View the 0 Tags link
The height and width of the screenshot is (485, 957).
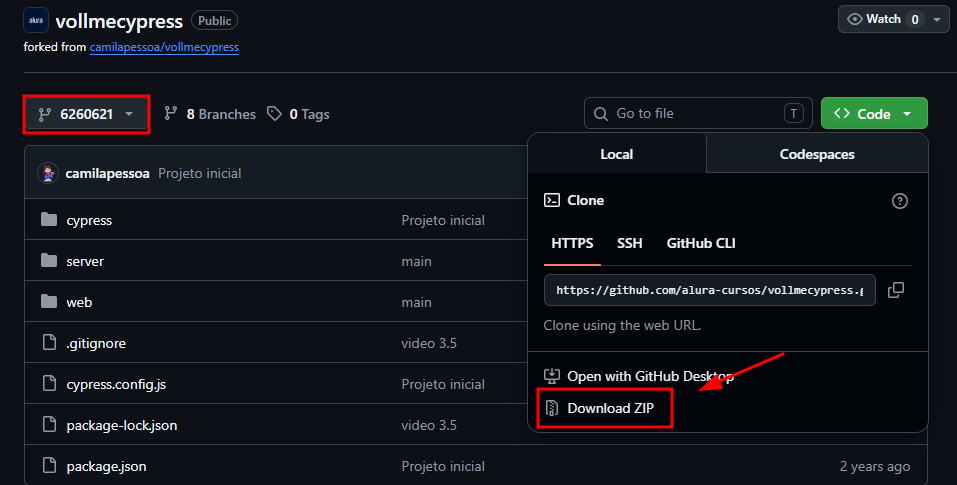(x=298, y=114)
